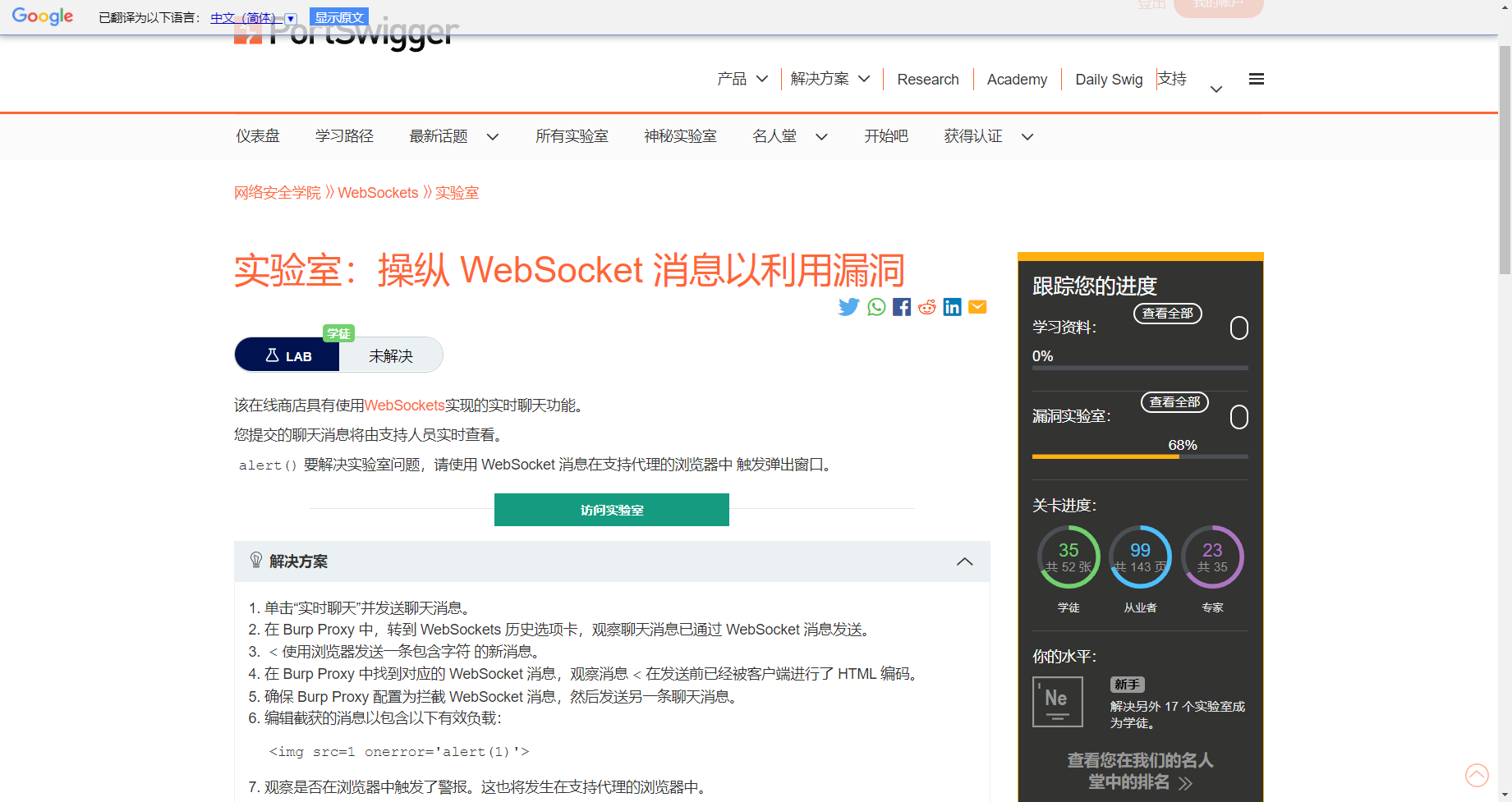Toggle 显示原文 to show original text

tap(338, 16)
